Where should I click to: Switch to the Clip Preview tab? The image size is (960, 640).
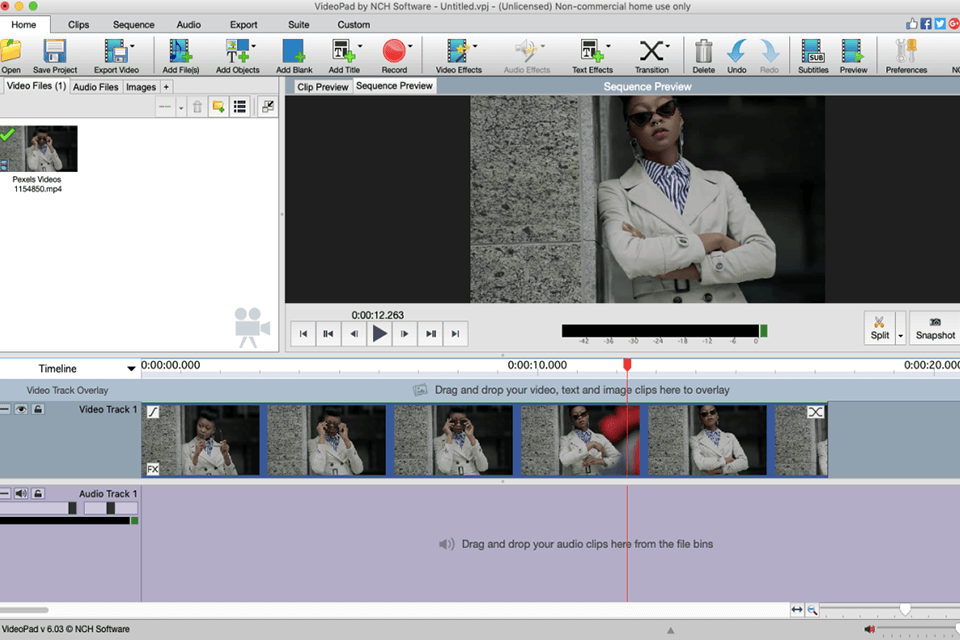click(x=323, y=87)
